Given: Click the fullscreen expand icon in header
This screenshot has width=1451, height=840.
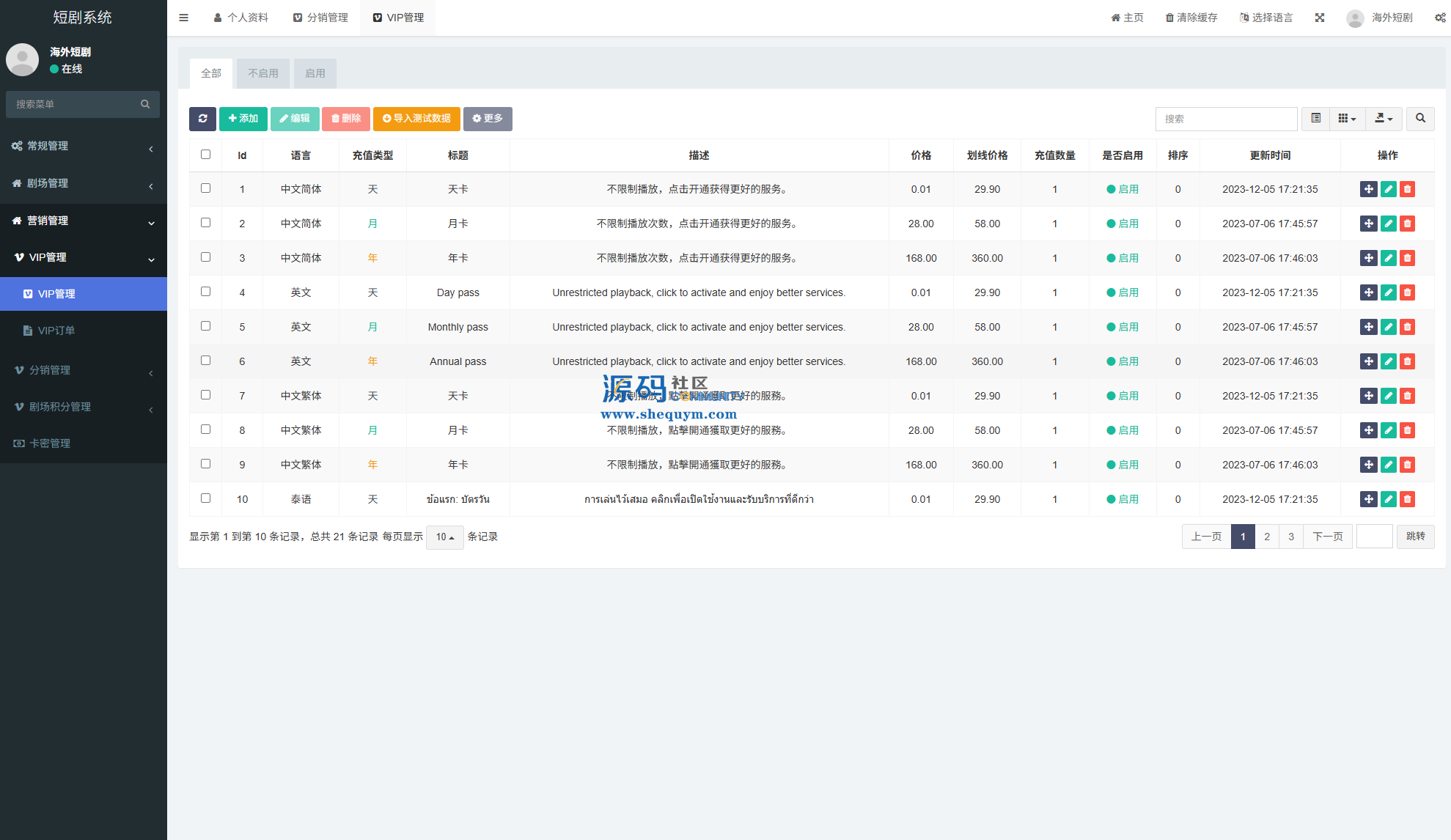Looking at the screenshot, I should [1320, 18].
